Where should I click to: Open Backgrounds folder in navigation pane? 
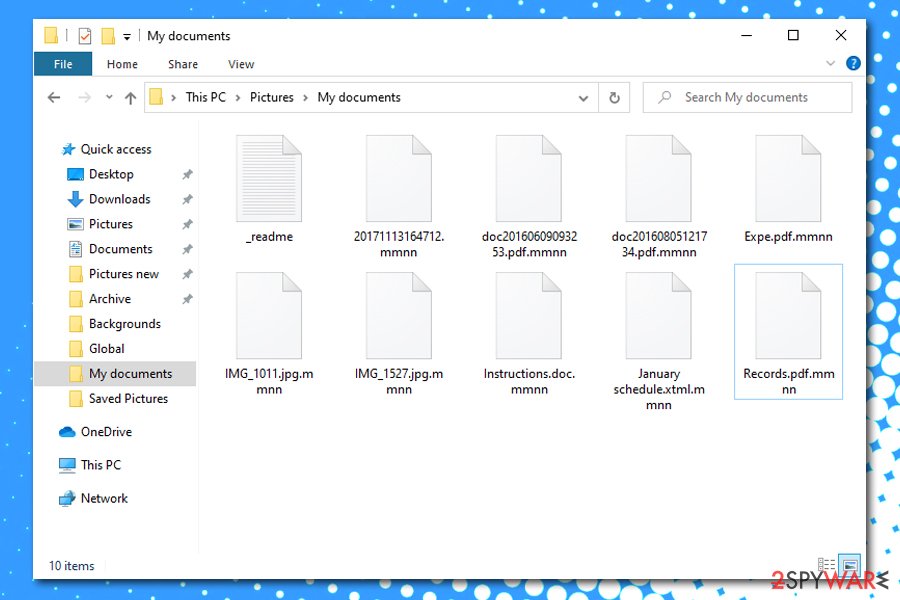[125, 324]
